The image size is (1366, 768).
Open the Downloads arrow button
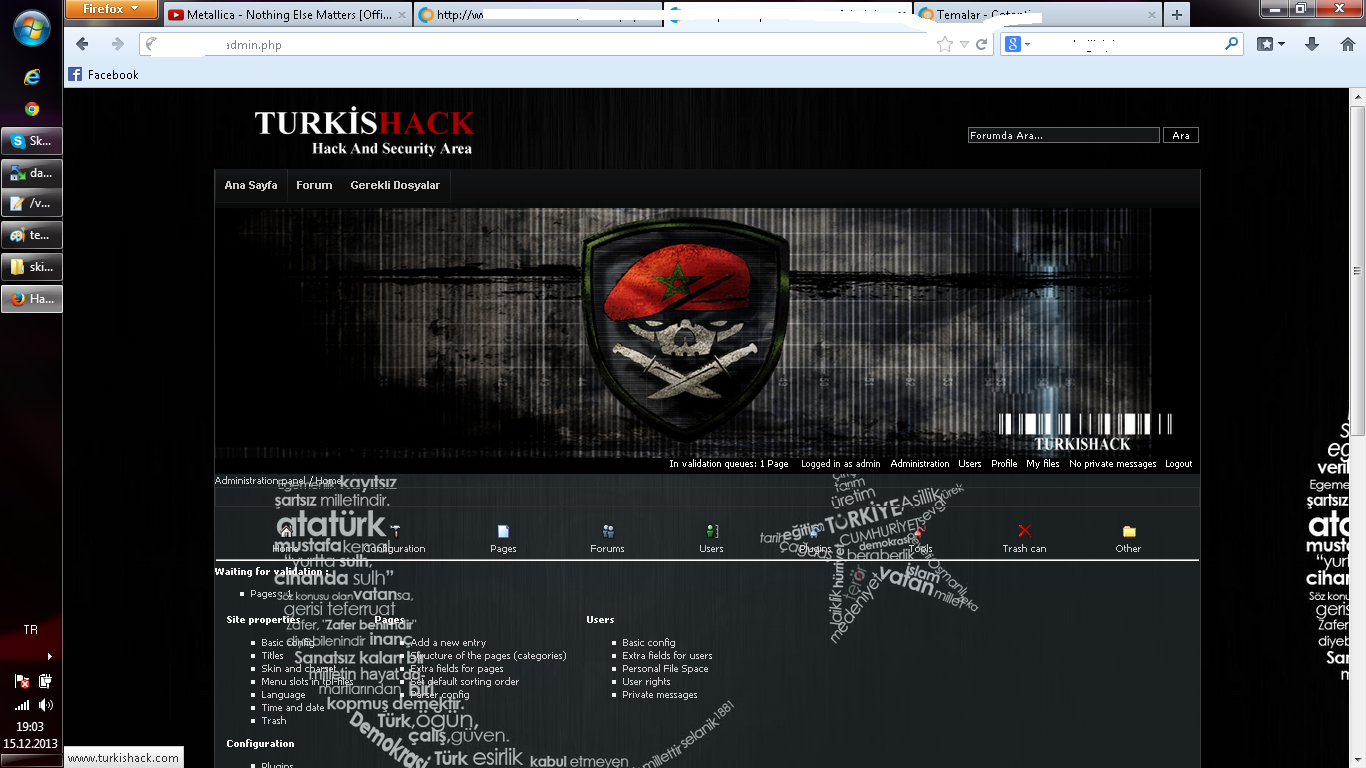pos(1312,44)
